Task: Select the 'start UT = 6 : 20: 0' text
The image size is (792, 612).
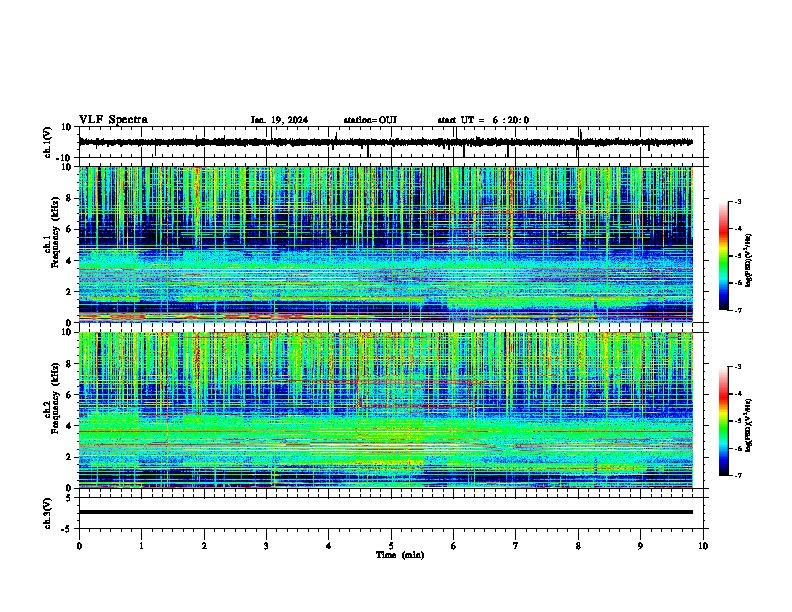Action: pyautogui.click(x=483, y=120)
